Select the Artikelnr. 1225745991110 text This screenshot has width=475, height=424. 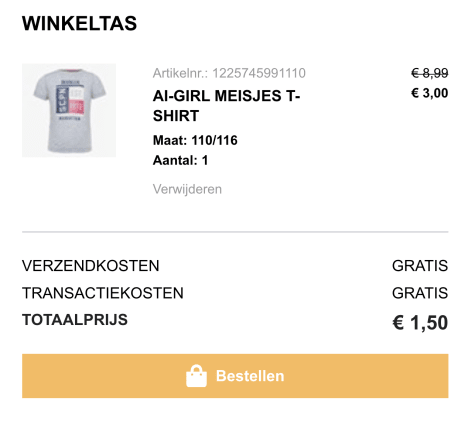click(x=229, y=73)
